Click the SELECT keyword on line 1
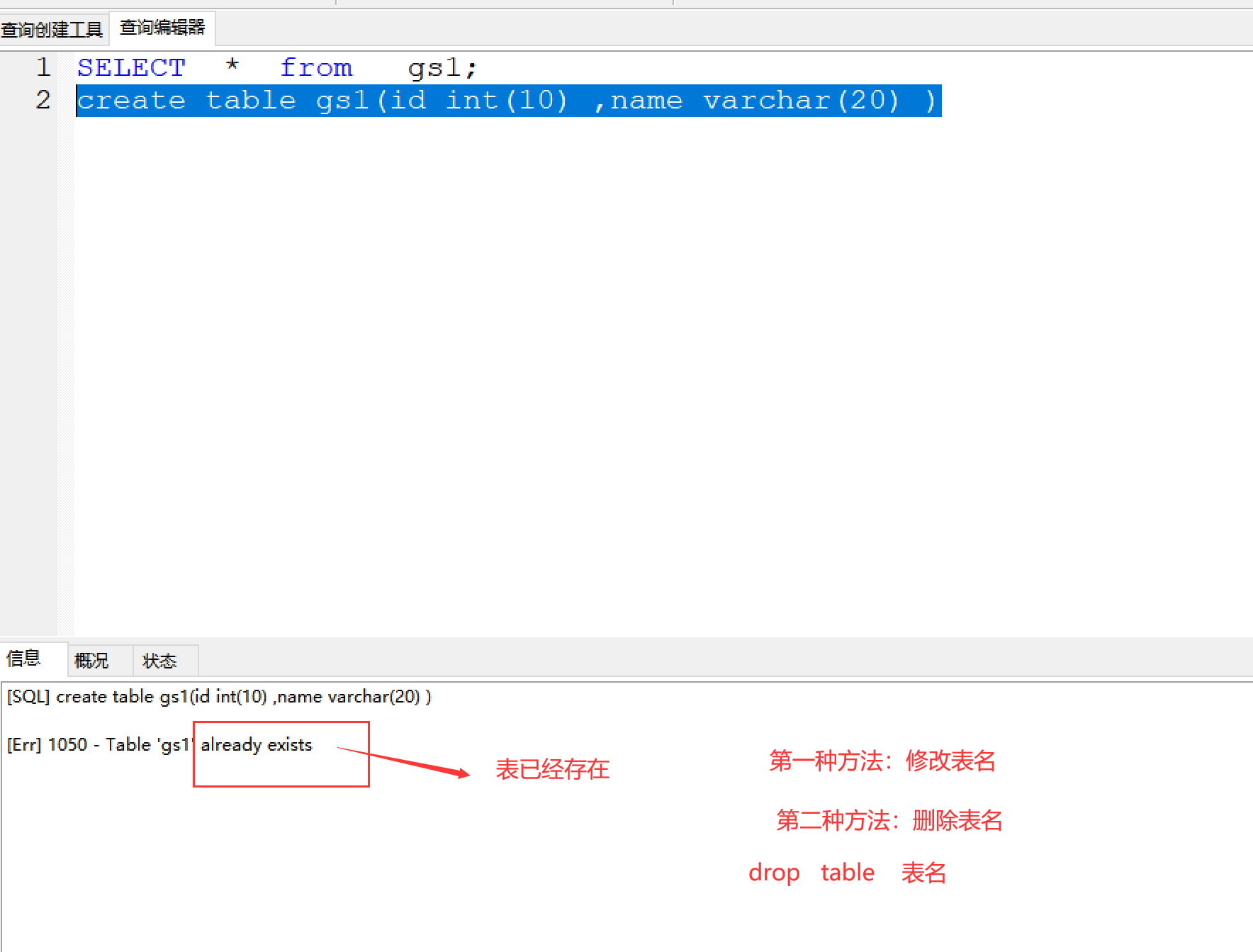This screenshot has height=952, width=1253. pos(131,68)
